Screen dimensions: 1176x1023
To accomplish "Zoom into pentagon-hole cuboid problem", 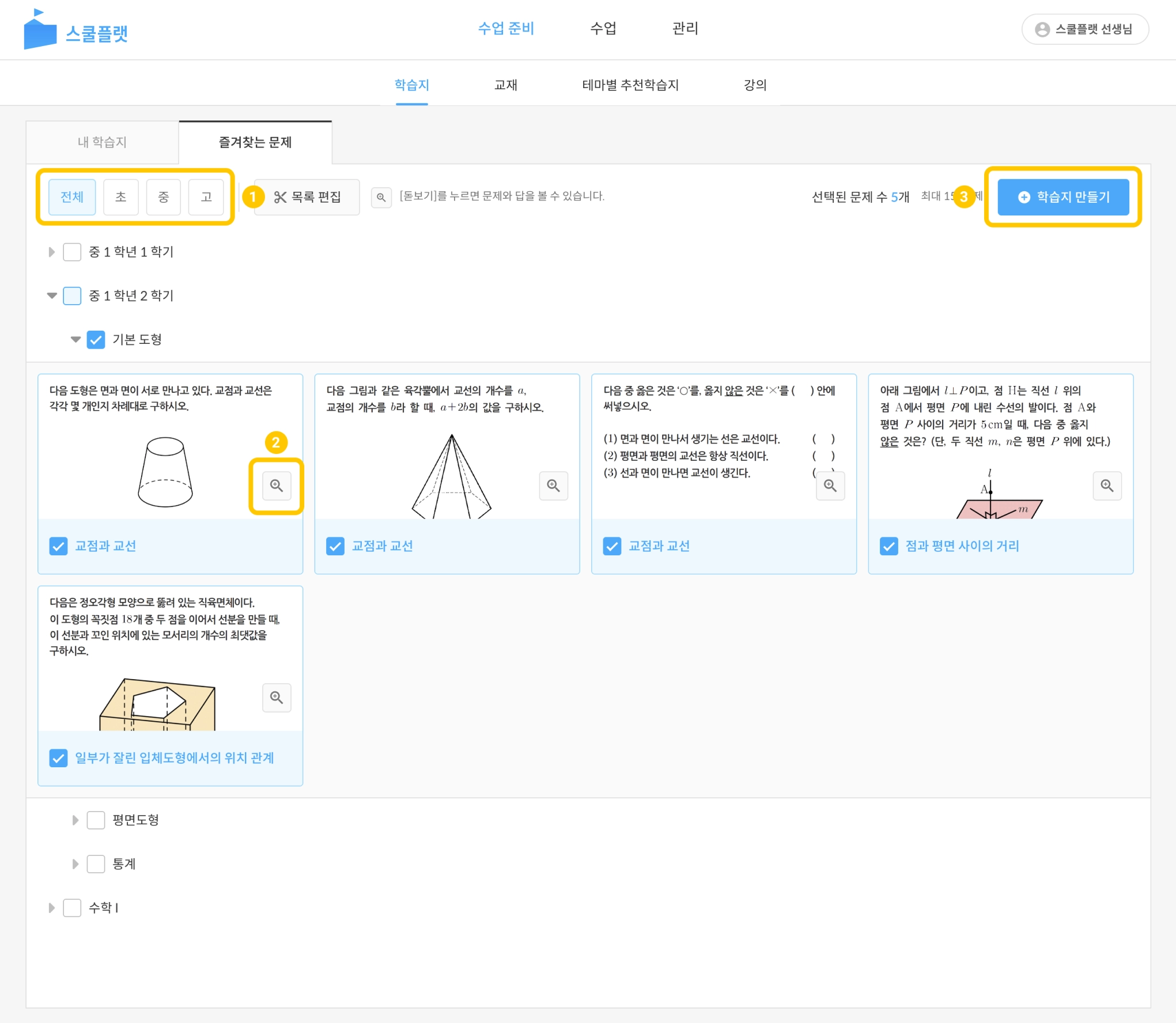I will [x=277, y=698].
